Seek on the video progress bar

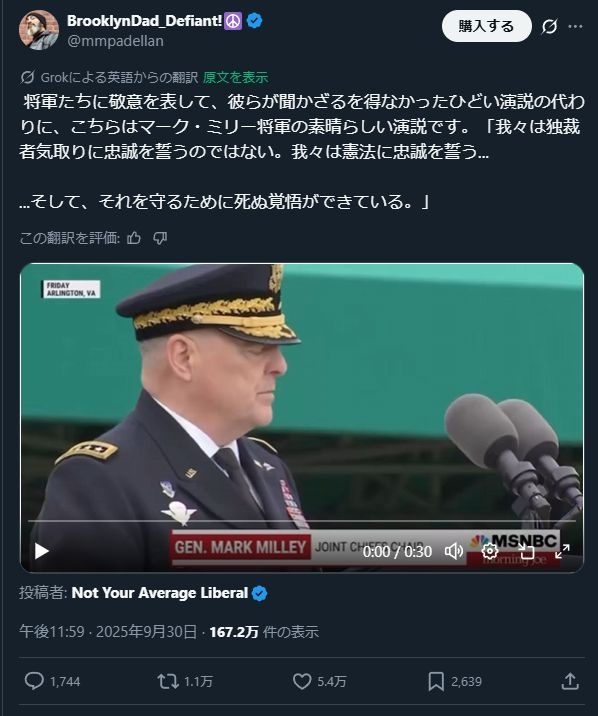(302, 521)
